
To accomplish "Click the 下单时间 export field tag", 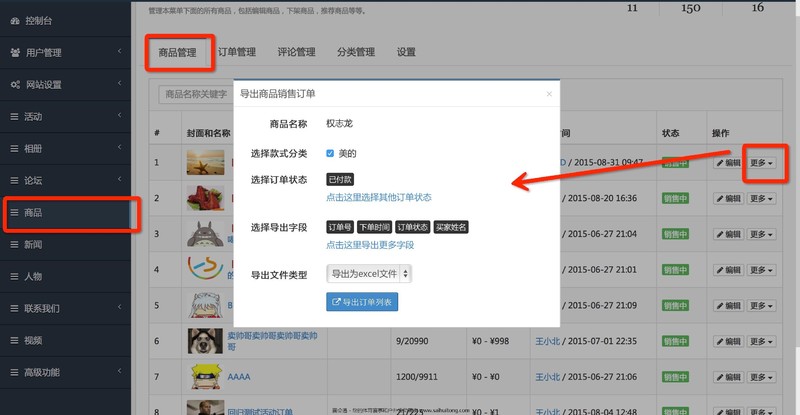I will [x=374, y=228].
